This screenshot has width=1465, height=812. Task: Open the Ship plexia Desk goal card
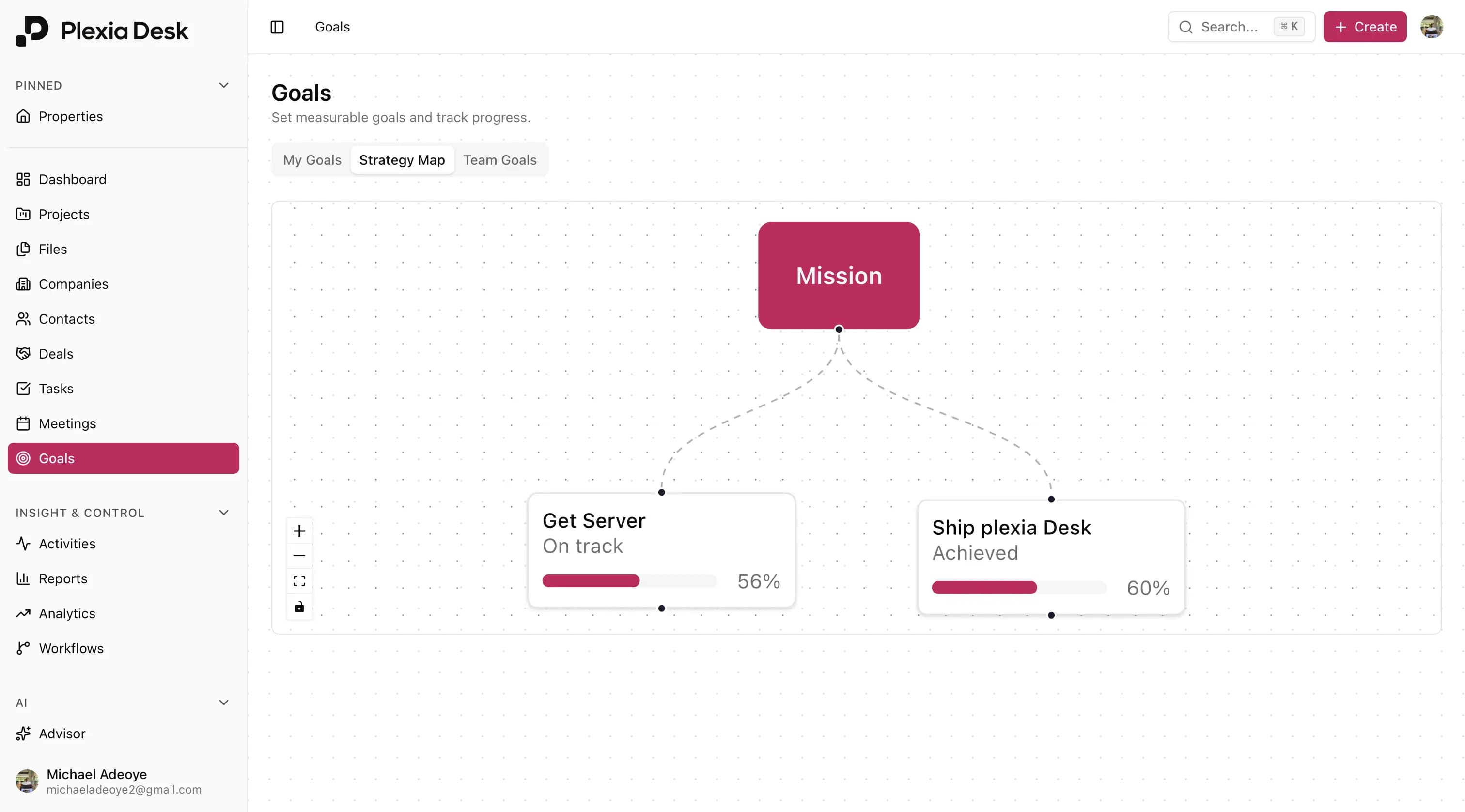click(1051, 557)
